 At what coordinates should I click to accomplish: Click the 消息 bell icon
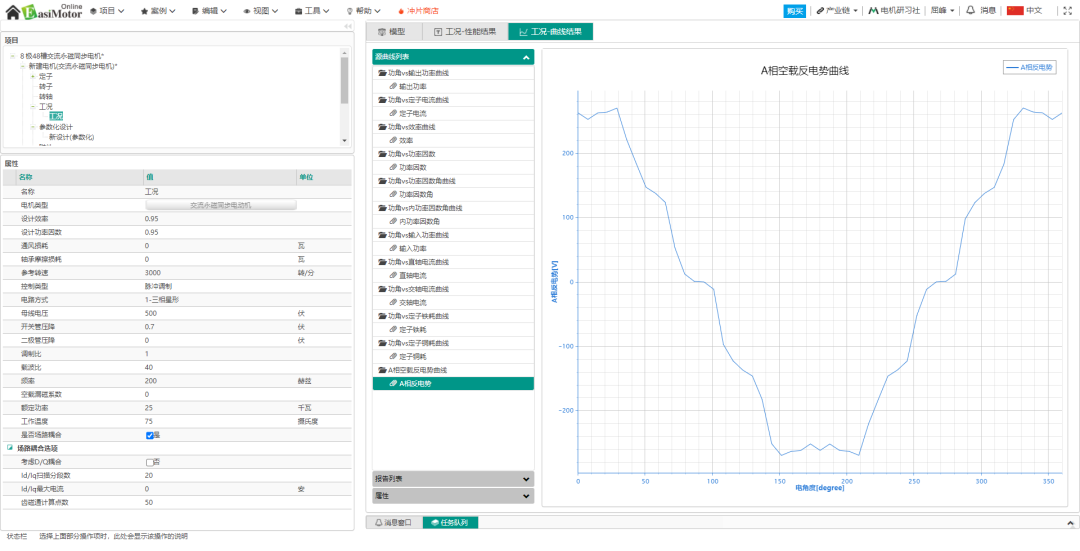click(970, 10)
